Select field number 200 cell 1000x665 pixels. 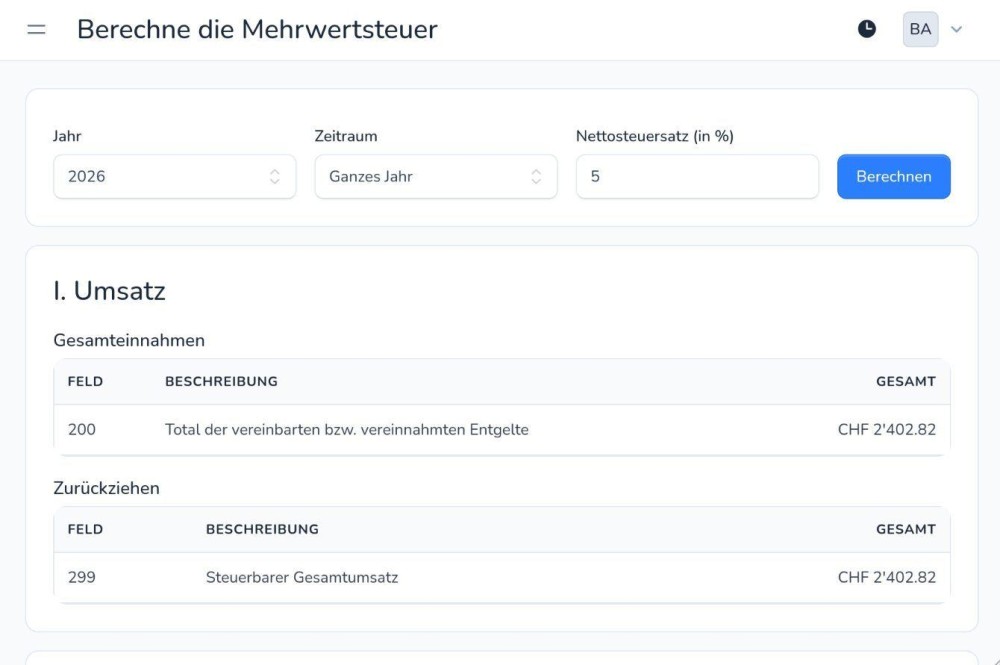[82, 430]
